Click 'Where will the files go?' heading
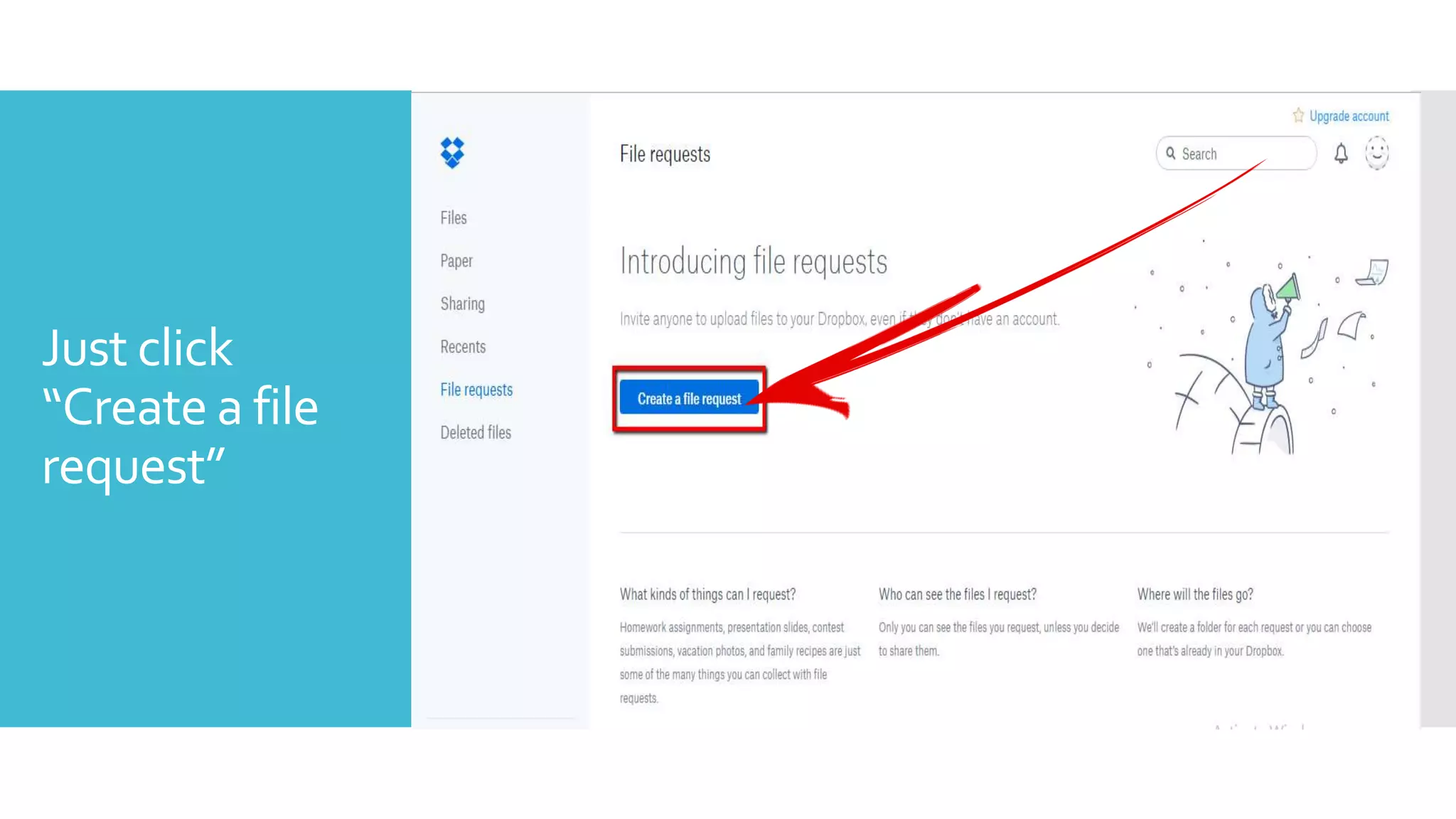 point(1195,594)
